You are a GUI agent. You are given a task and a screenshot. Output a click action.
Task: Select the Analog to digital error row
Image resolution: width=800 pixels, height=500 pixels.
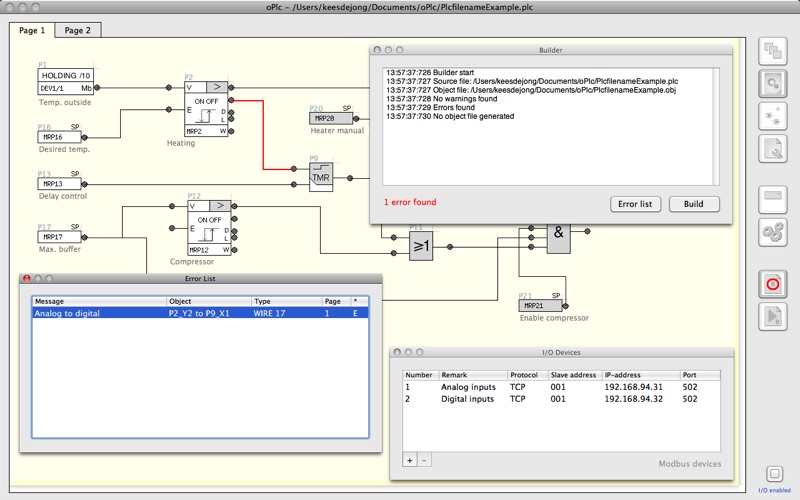click(x=200, y=313)
